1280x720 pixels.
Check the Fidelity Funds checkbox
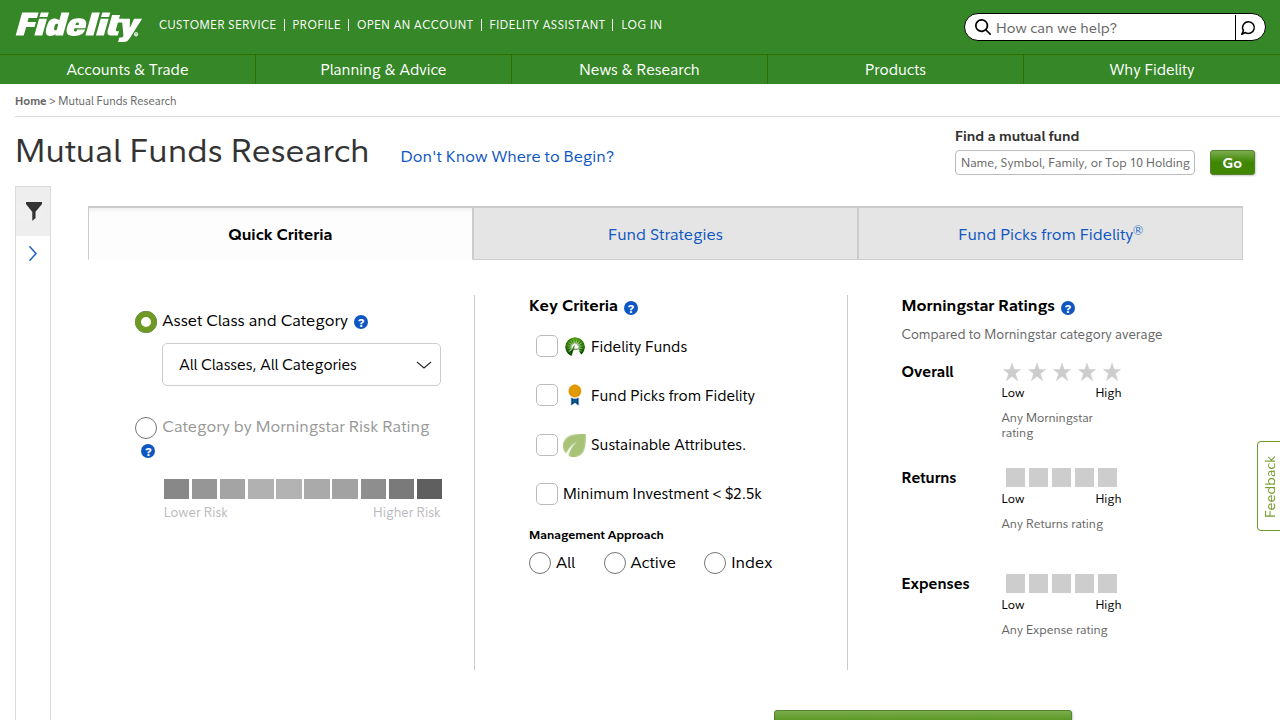pyautogui.click(x=547, y=346)
